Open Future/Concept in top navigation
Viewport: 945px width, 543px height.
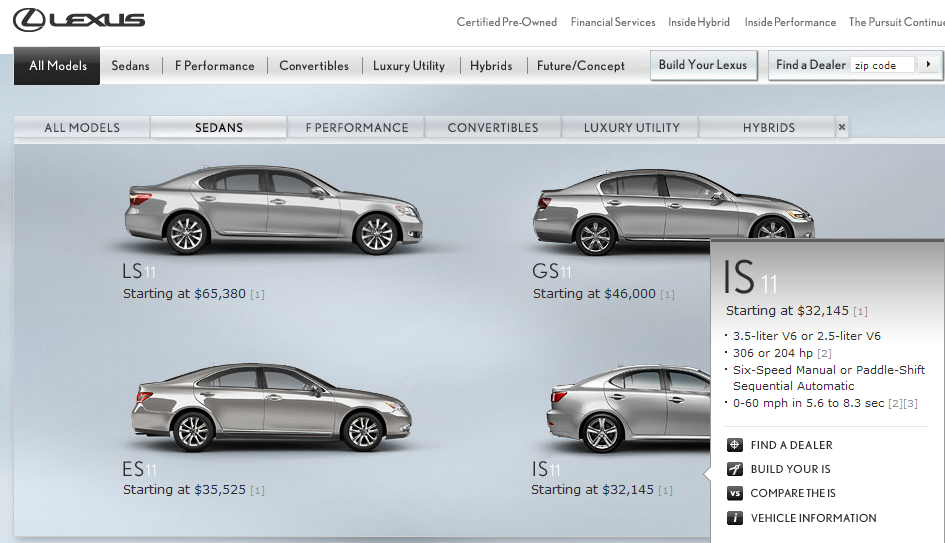pyautogui.click(x=580, y=66)
